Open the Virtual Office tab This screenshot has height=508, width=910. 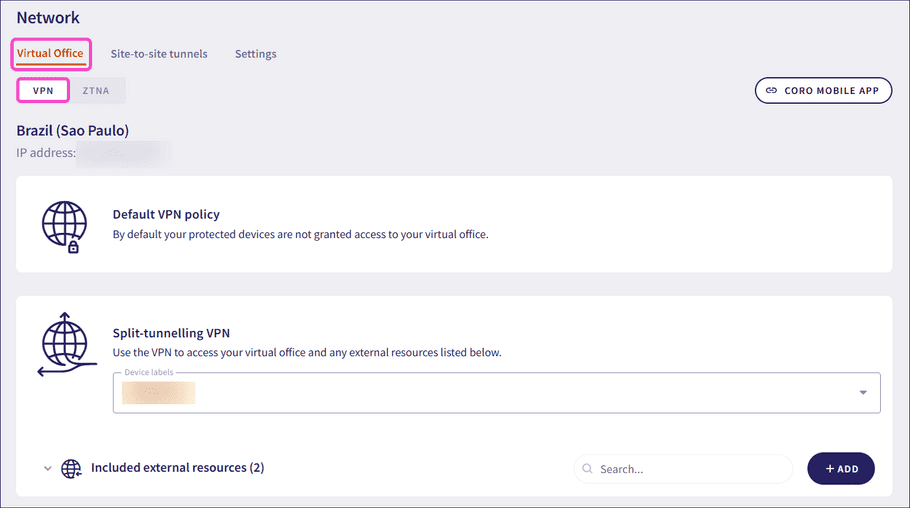click(x=50, y=53)
